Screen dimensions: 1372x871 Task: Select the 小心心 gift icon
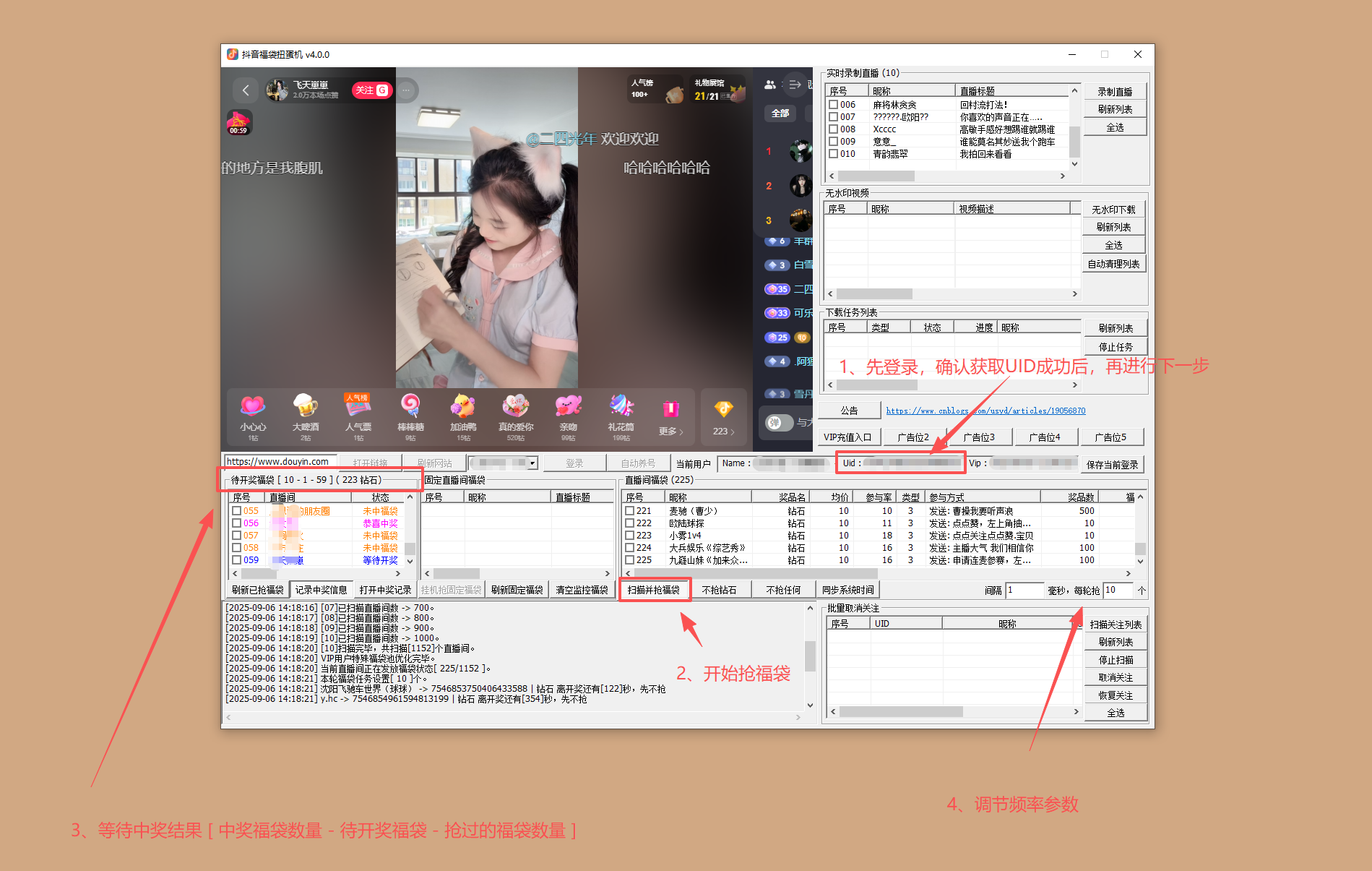[252, 412]
